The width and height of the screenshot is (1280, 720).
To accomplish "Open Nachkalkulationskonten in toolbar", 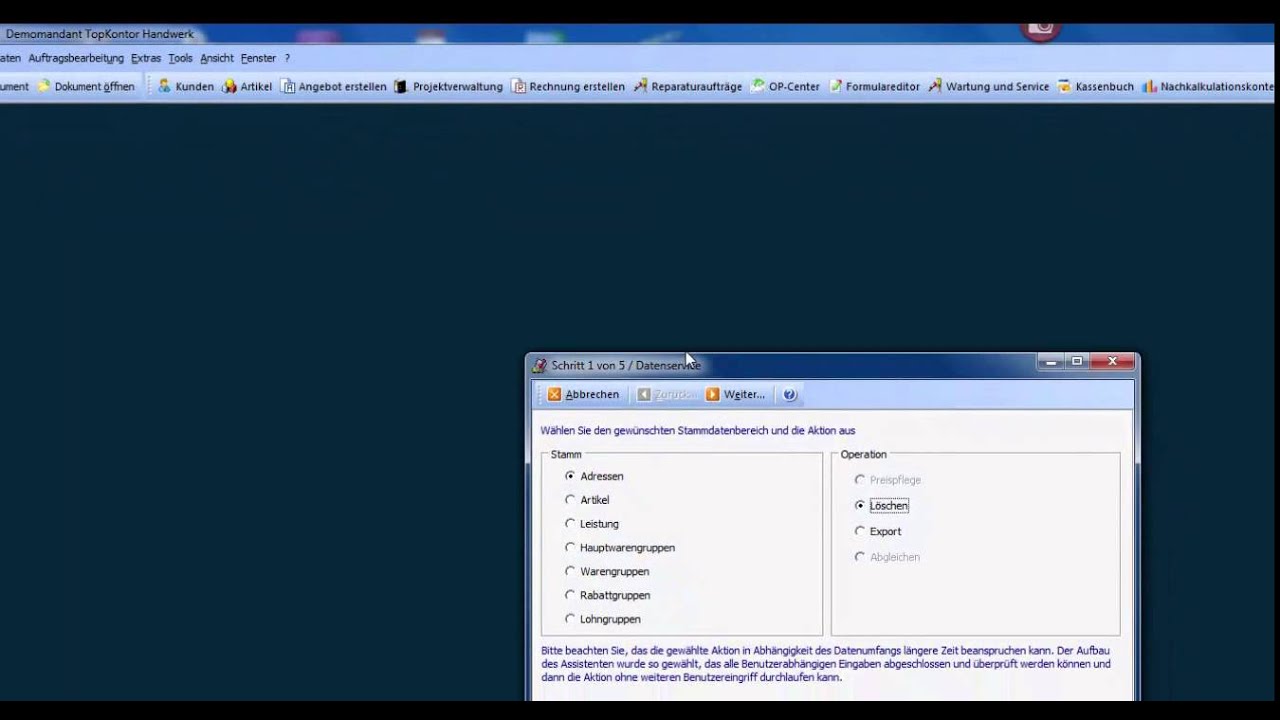I will point(1210,87).
